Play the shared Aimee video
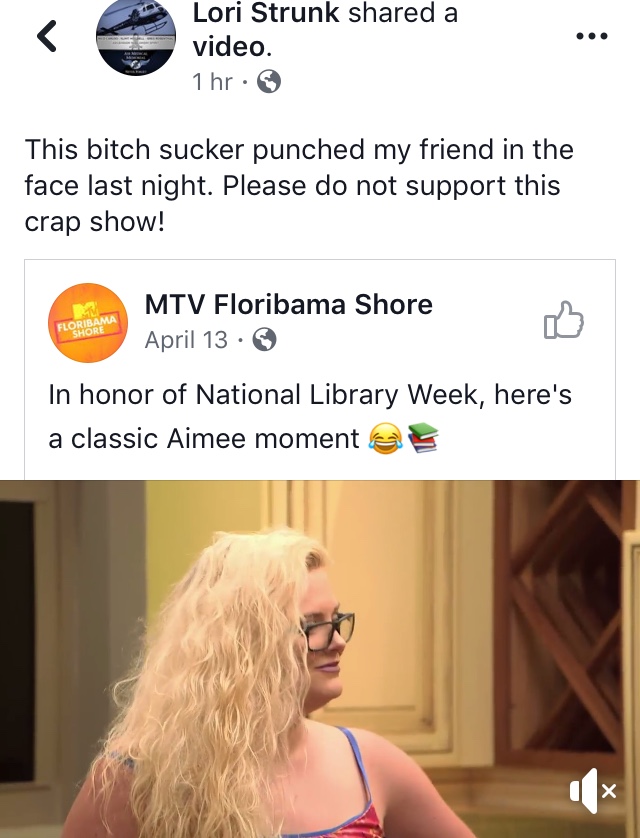640x838 pixels. [x=320, y=659]
